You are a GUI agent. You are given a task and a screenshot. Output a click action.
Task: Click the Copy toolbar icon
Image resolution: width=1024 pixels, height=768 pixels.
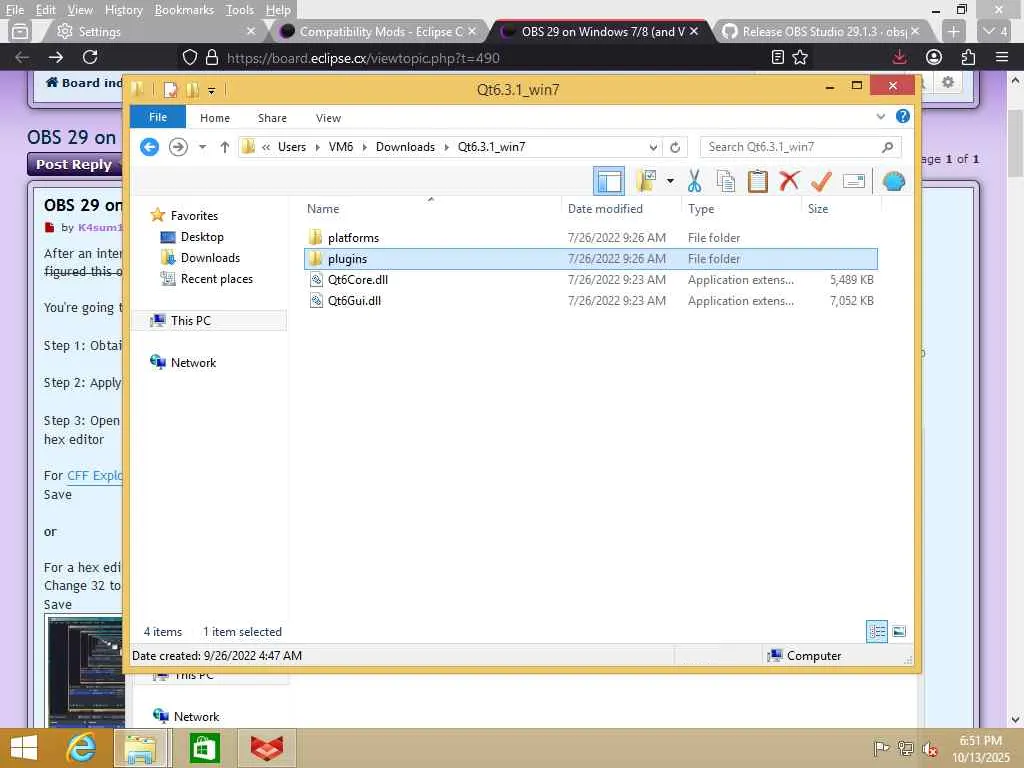[x=726, y=181]
